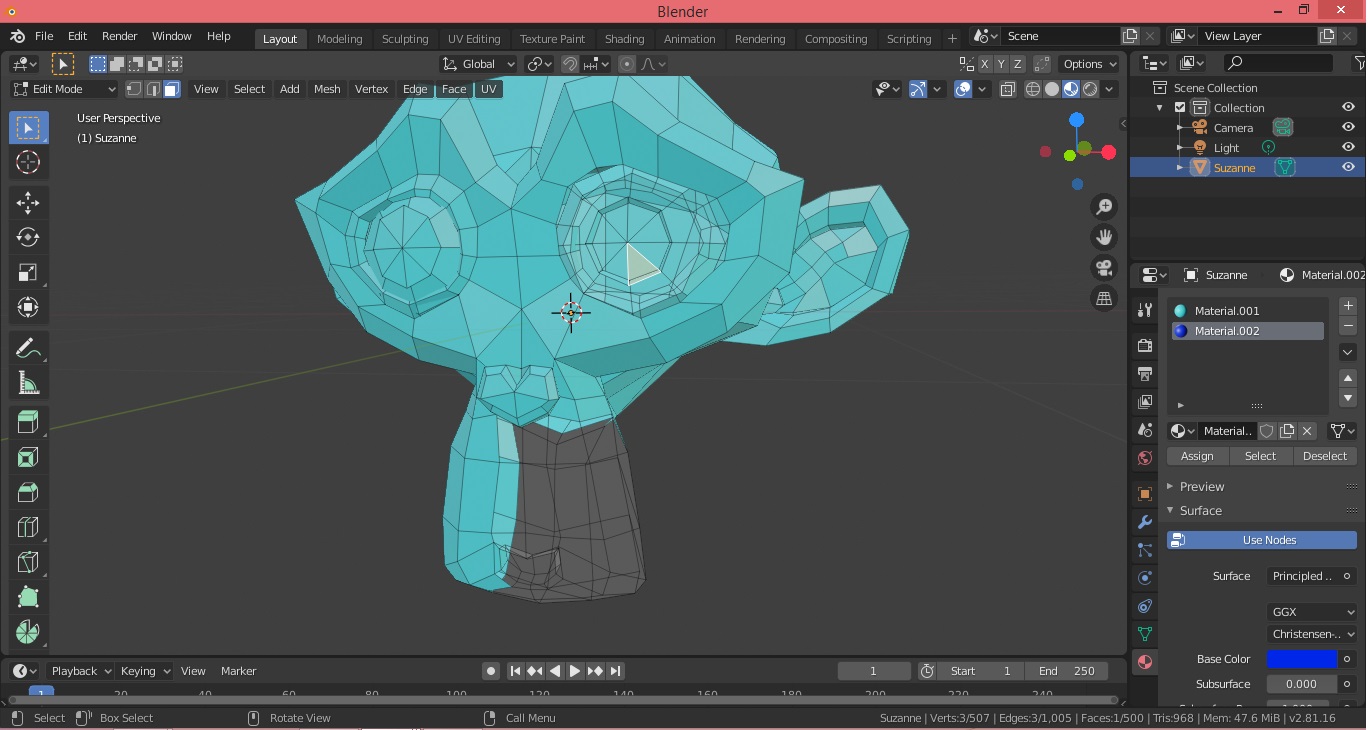Toggle snapping magnet
Screen dimensions: 1368x730
(x=569, y=64)
